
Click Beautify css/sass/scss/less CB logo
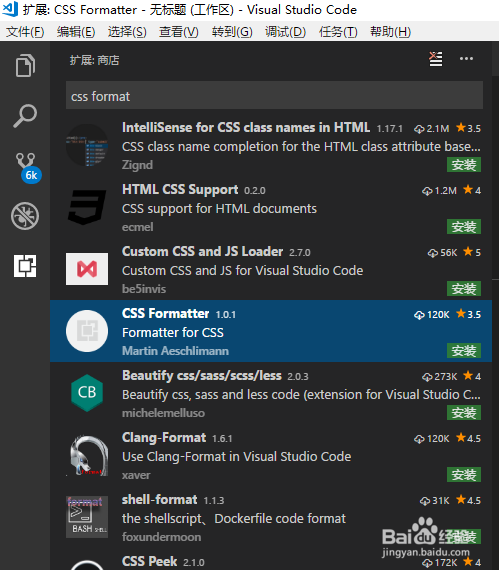click(87, 393)
